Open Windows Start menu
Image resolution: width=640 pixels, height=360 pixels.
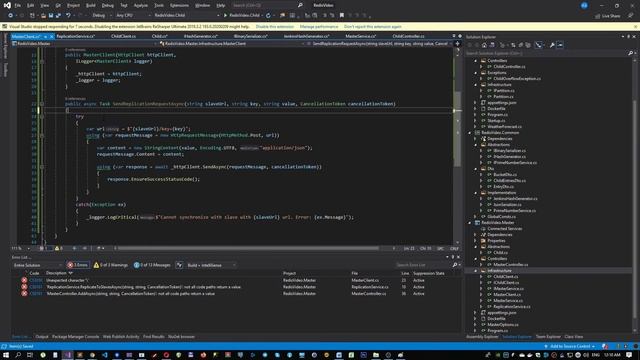click(x=5, y=355)
